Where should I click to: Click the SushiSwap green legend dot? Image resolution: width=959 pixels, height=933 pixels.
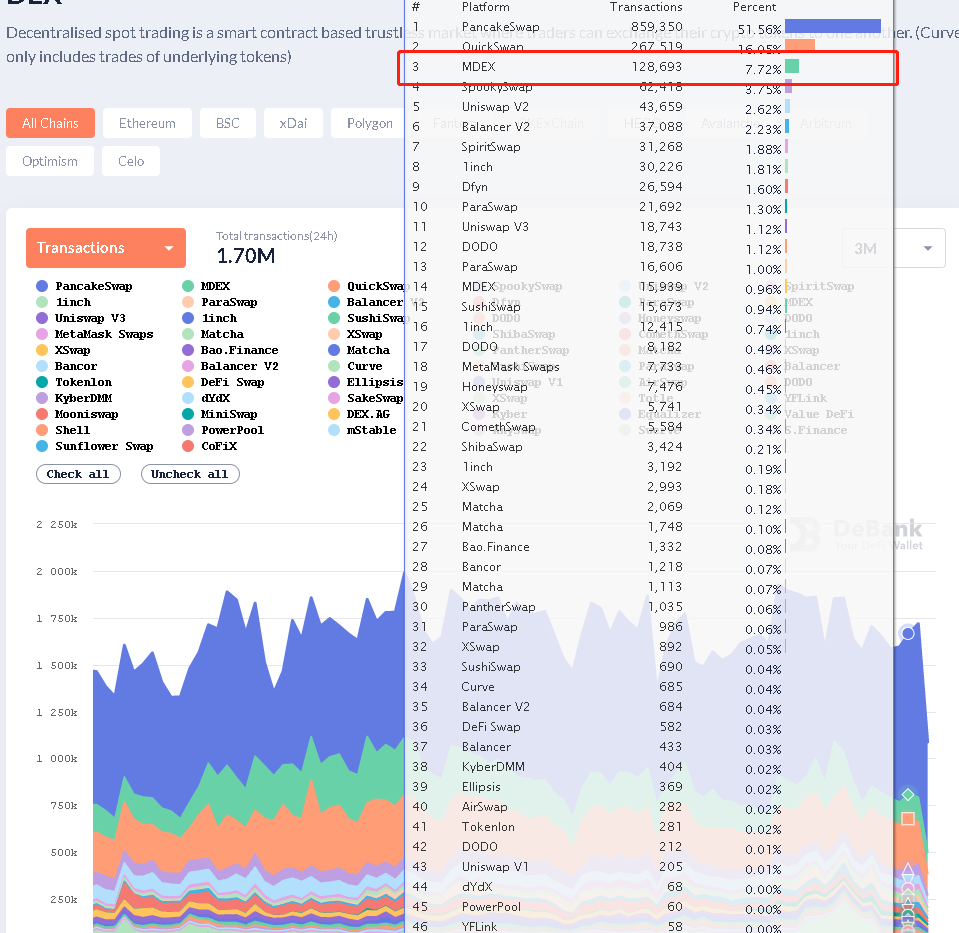[334, 318]
